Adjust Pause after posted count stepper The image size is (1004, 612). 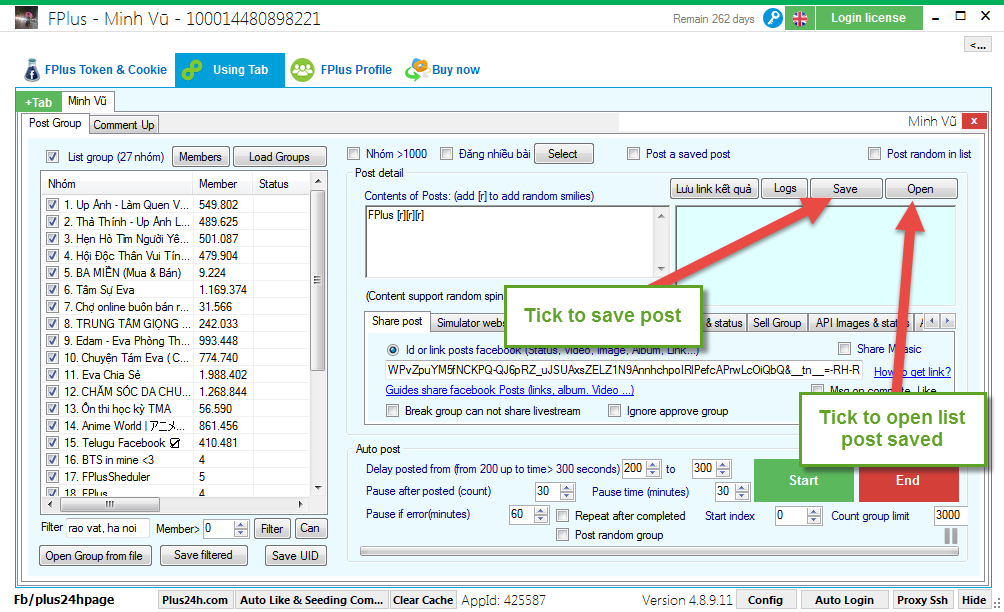(x=567, y=492)
